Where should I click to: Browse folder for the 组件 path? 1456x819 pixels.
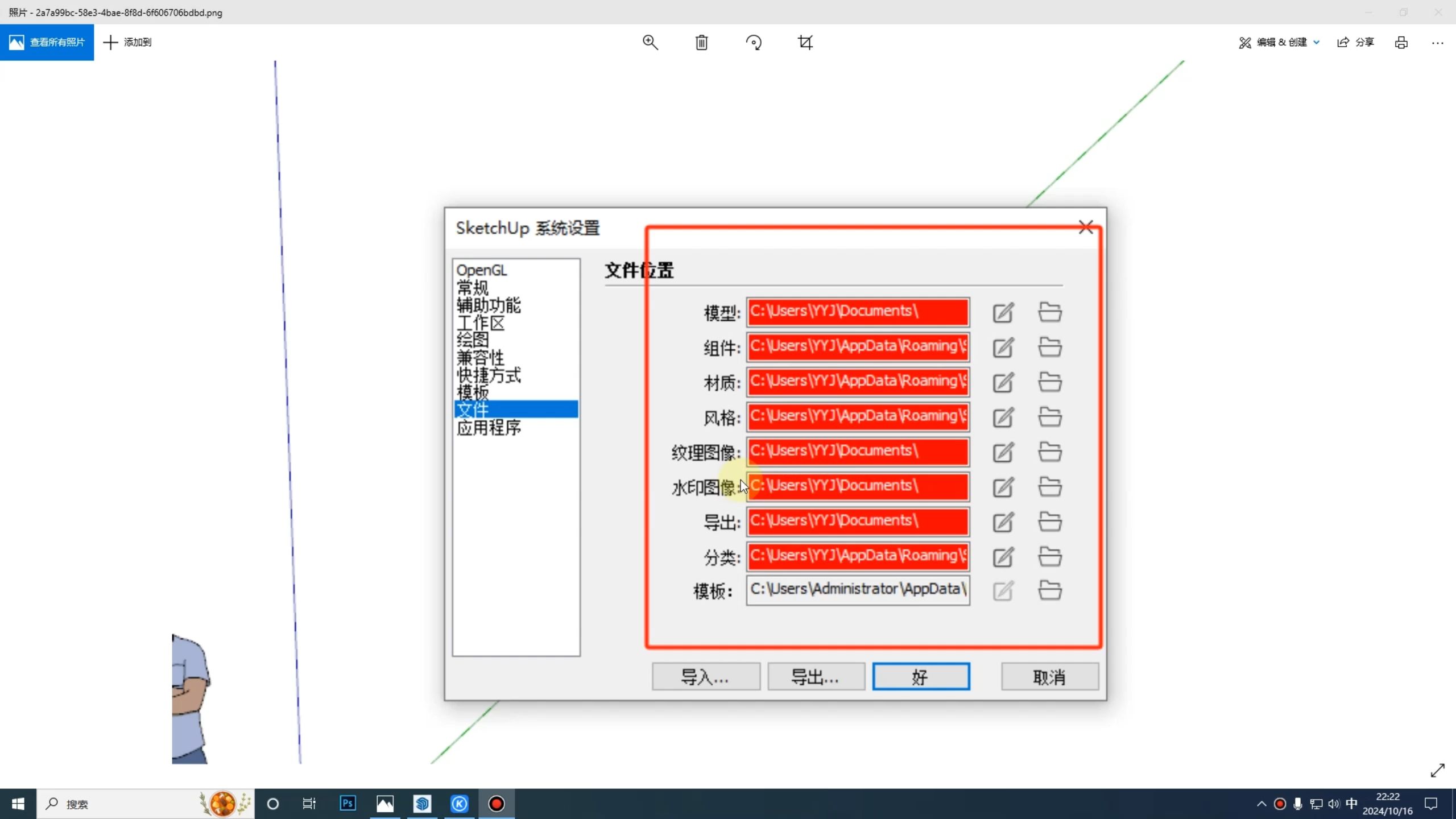[1049, 348]
